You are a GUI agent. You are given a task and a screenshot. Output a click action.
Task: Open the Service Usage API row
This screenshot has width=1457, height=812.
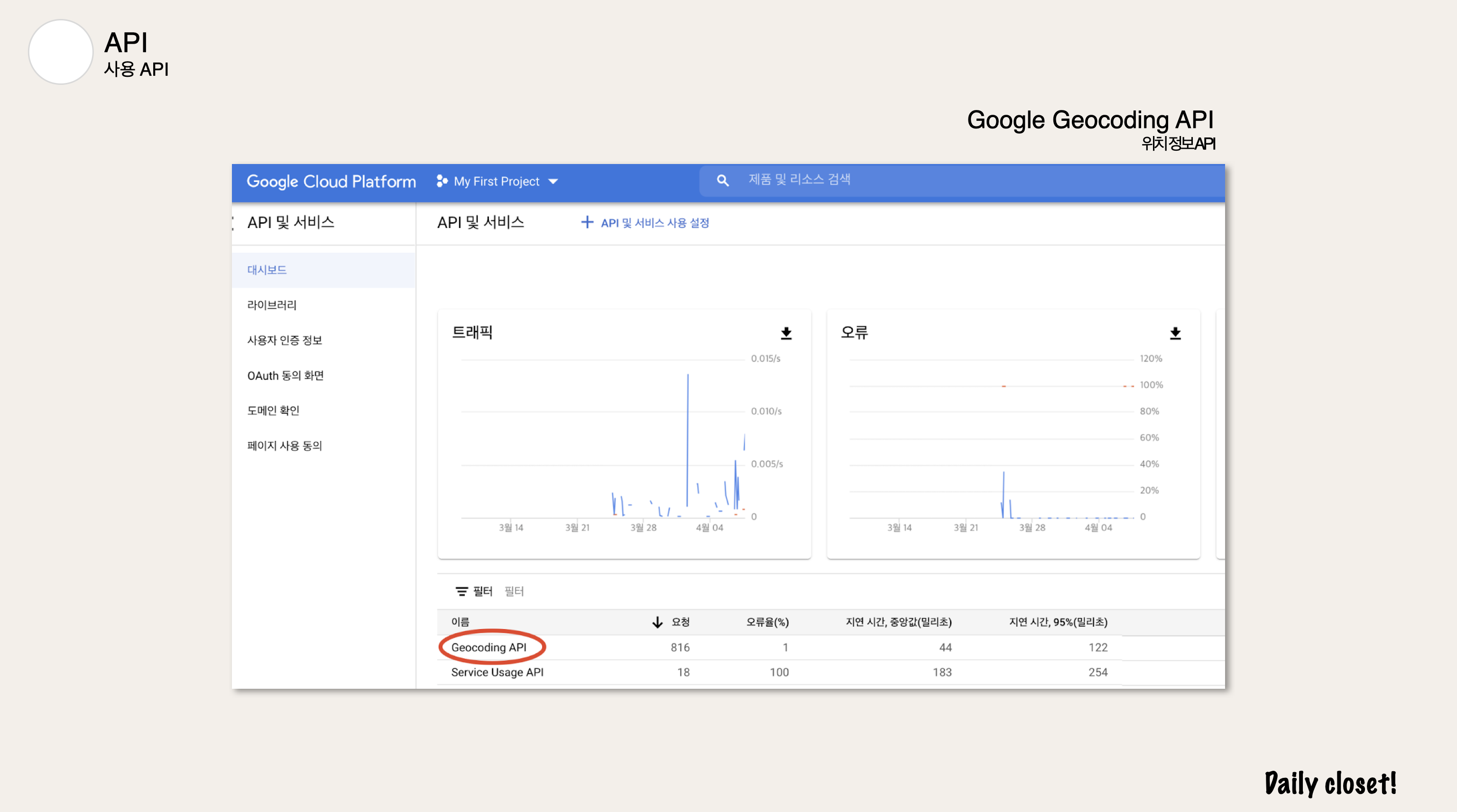(x=497, y=672)
